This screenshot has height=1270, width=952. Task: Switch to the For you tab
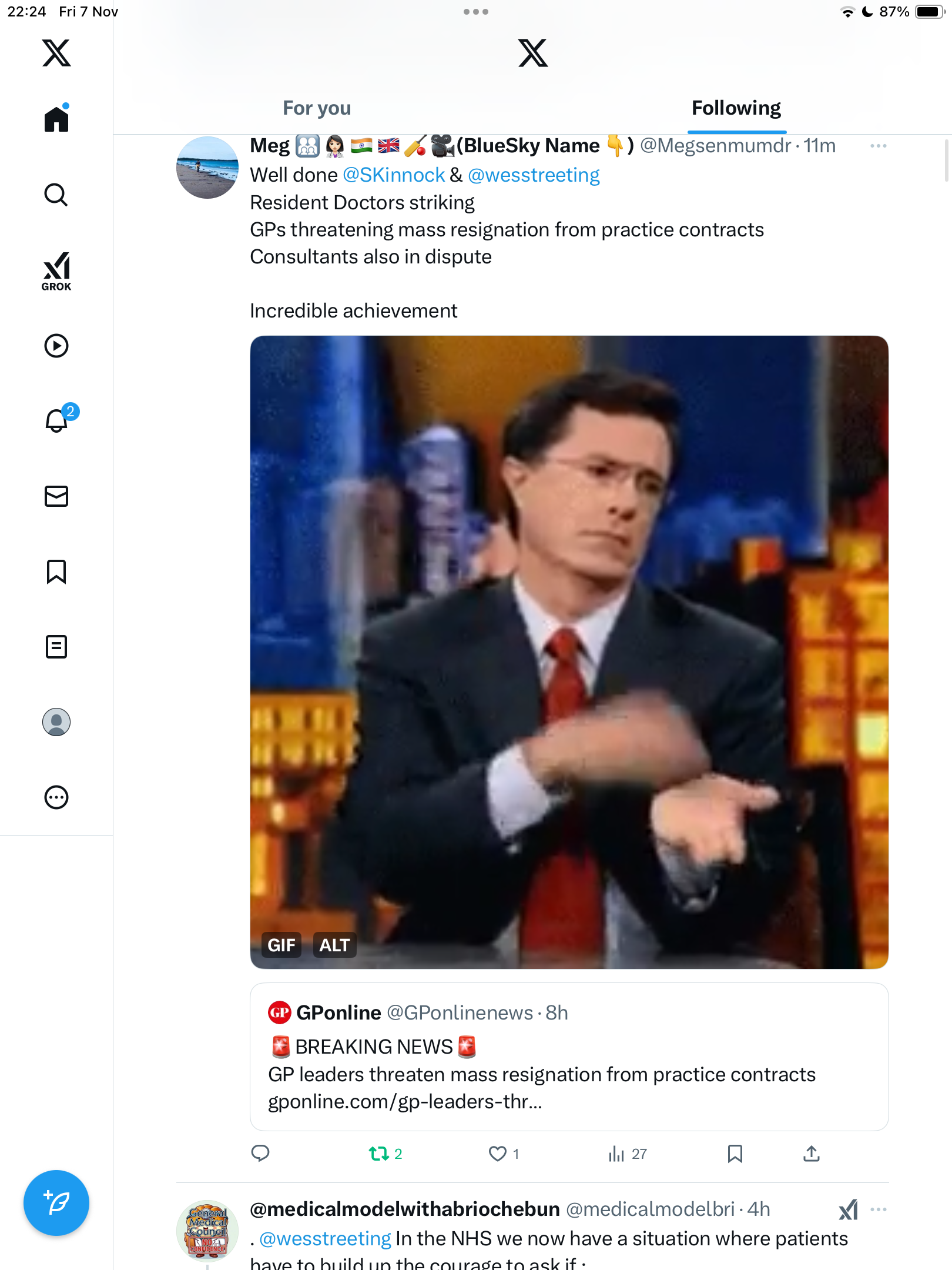(x=317, y=108)
